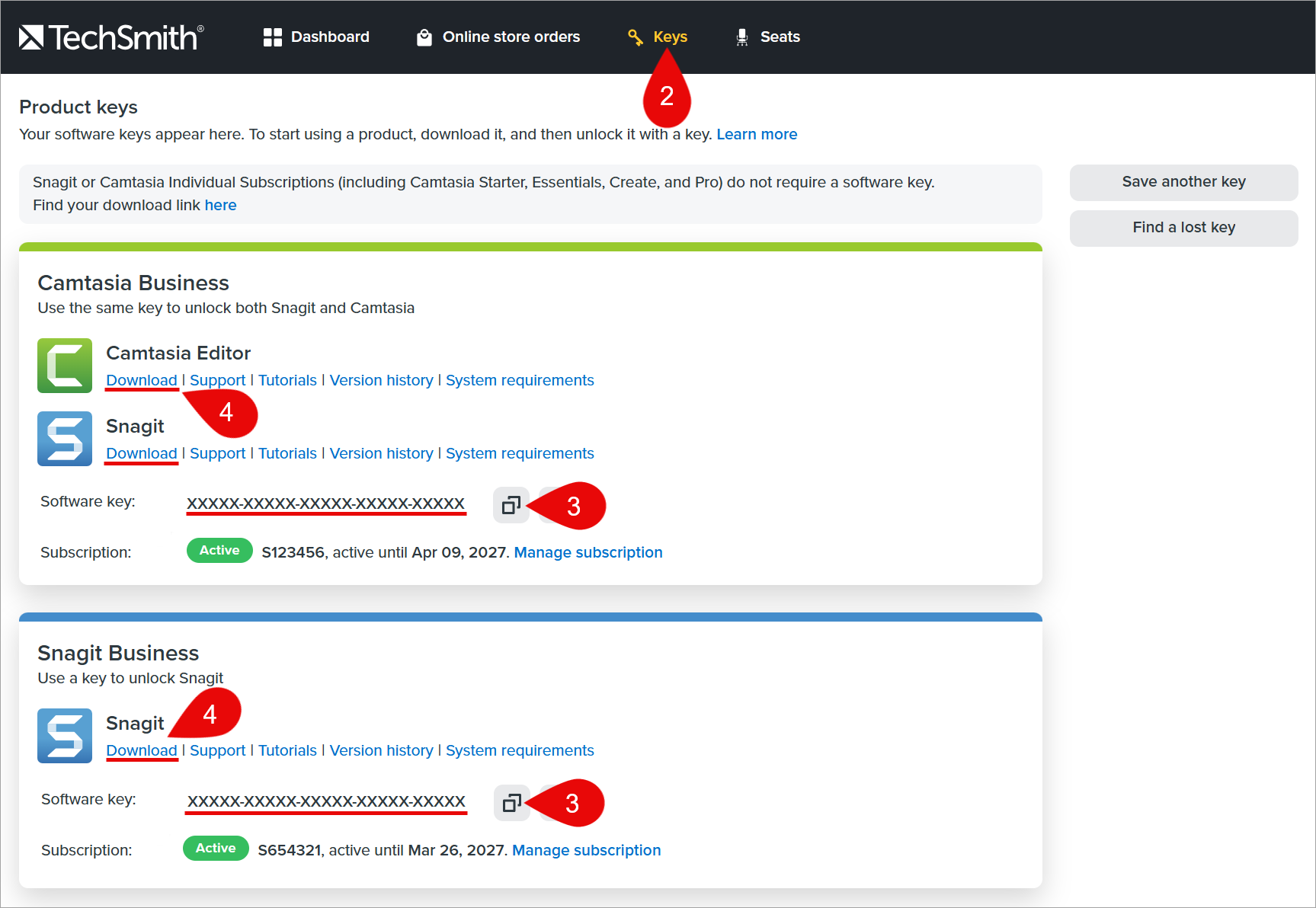Click Find a lost key button
This screenshot has width=1316, height=908.
pos(1183,228)
